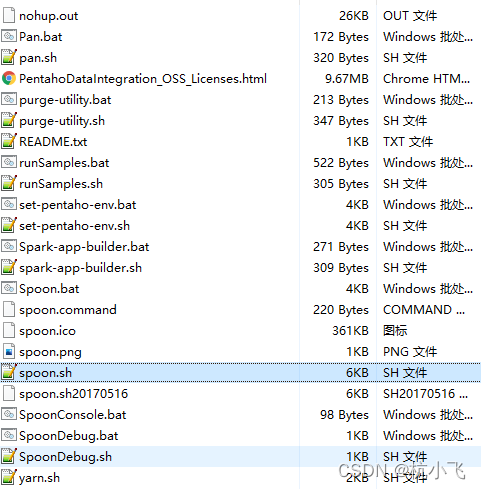The width and height of the screenshot is (481, 489).
Task: Select the set-pentaho-env.sh file name
Action: pos(75,226)
